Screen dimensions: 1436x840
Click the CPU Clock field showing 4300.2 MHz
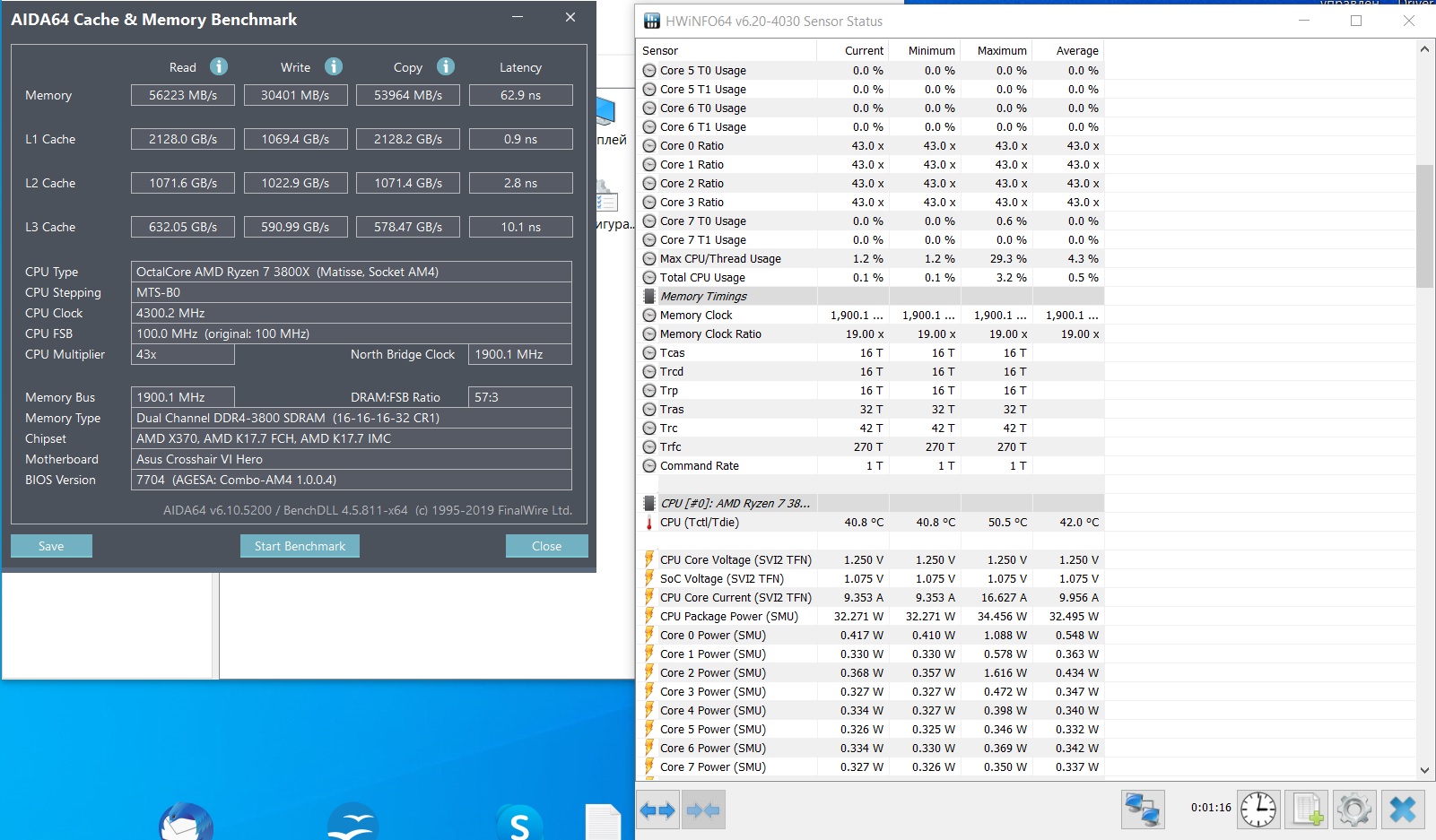click(352, 313)
